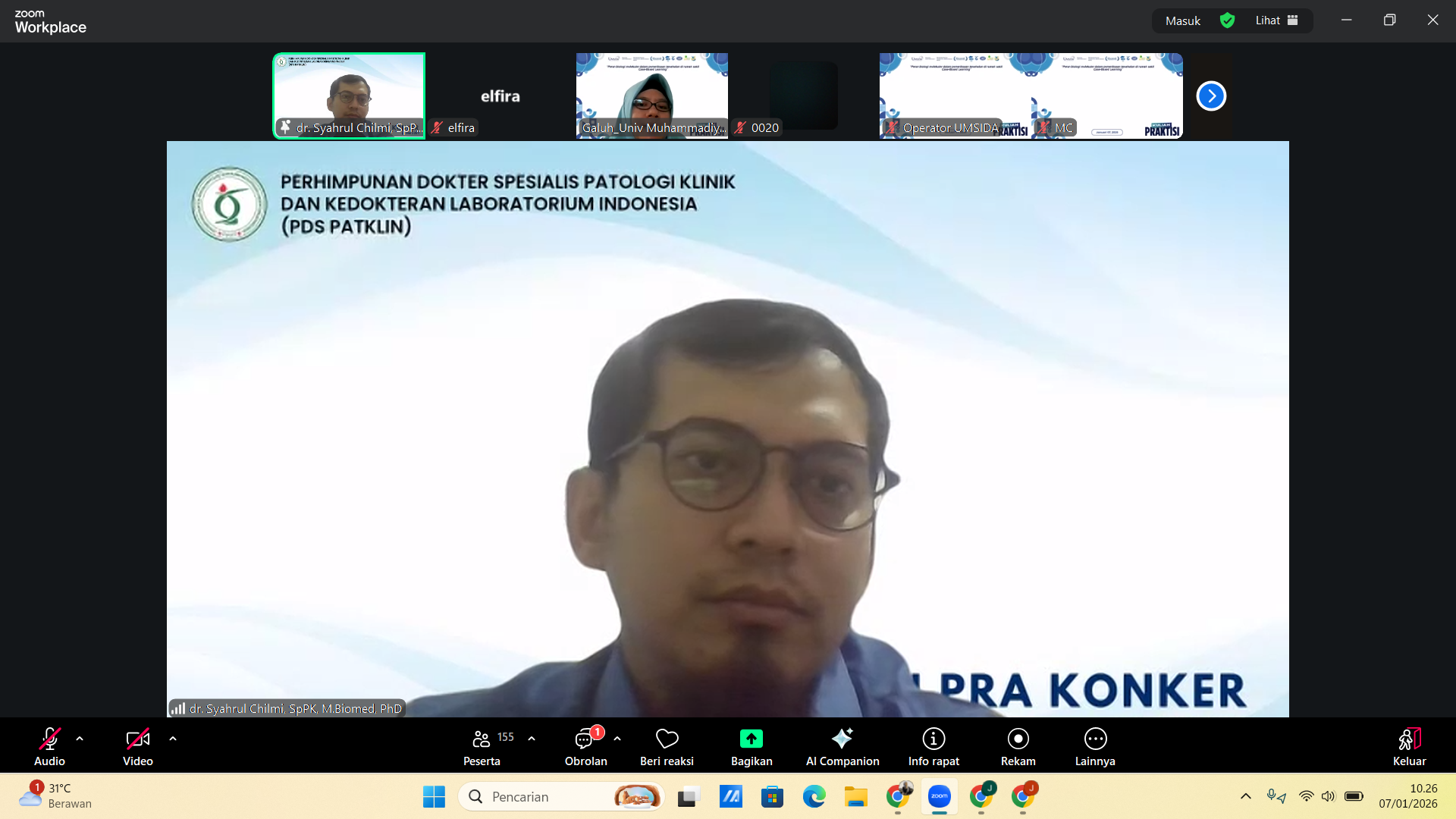Show next participants with blue arrow
The height and width of the screenshot is (819, 1456).
tap(1211, 96)
